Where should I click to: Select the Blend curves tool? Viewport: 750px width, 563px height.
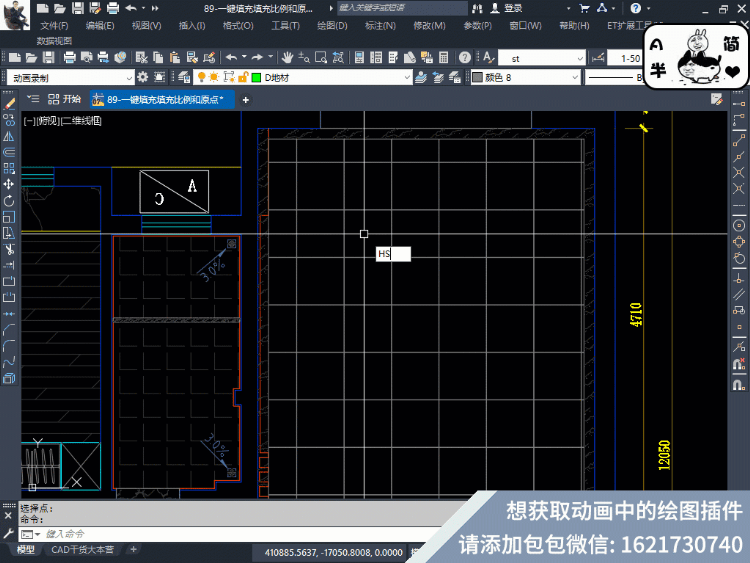9,363
